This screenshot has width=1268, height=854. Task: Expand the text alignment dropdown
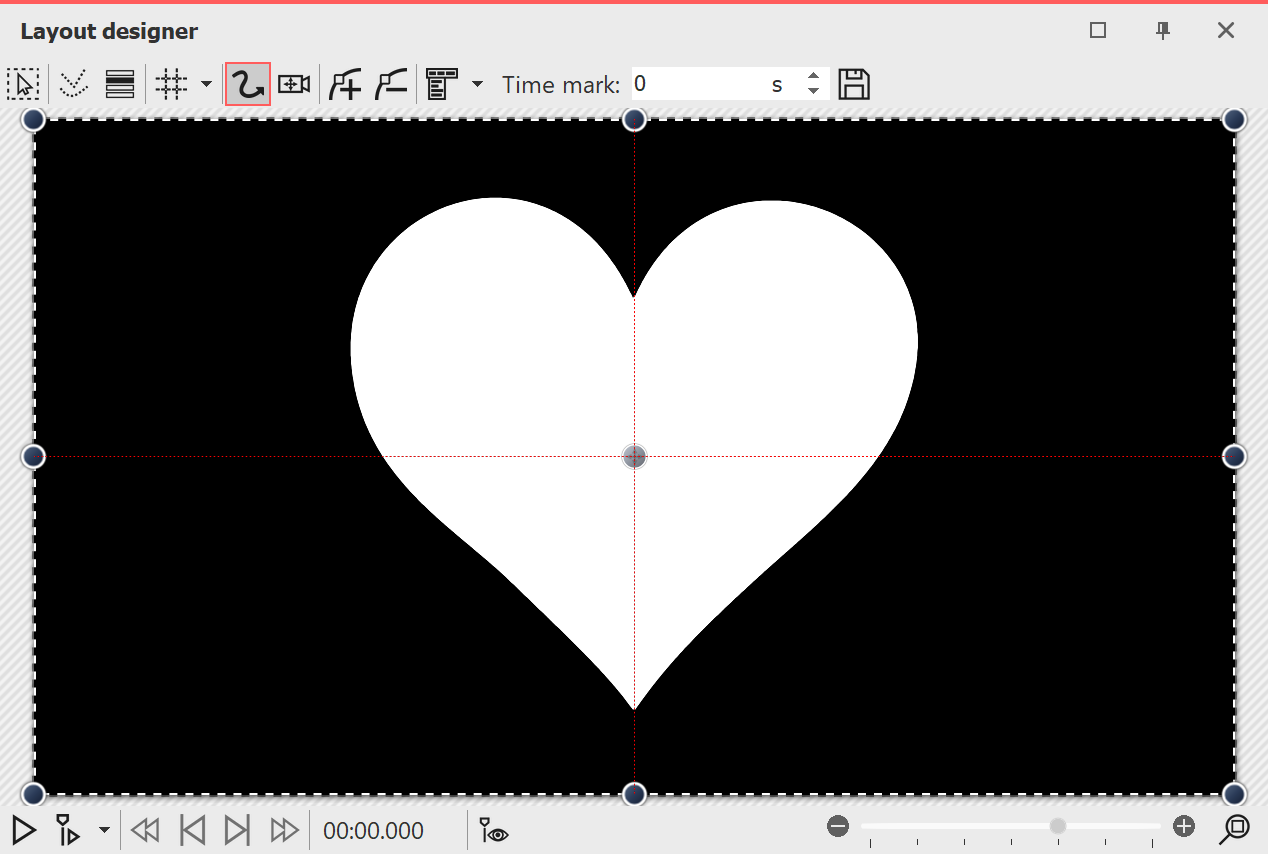tap(477, 84)
